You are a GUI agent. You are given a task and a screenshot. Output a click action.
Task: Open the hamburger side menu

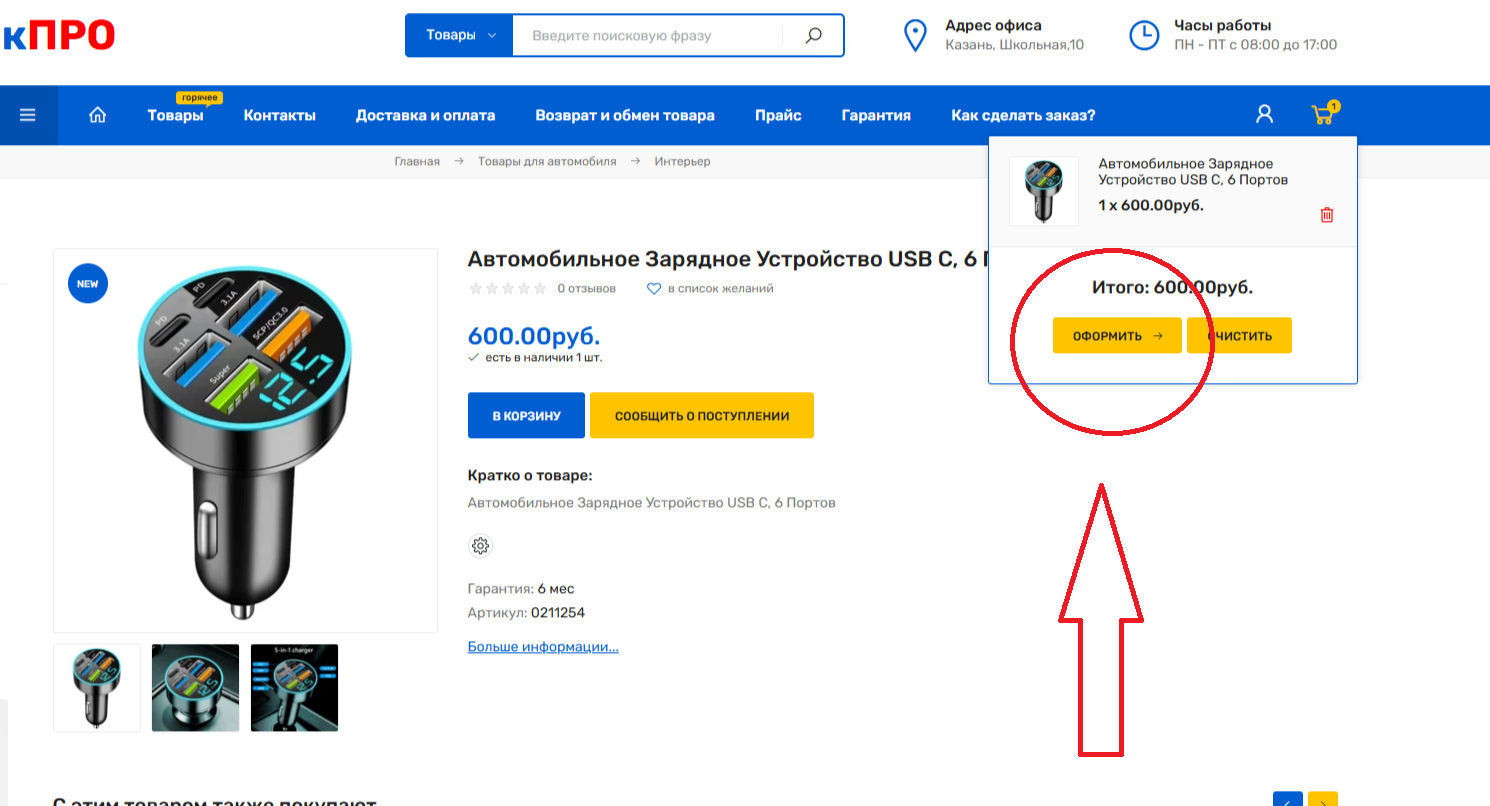point(28,115)
